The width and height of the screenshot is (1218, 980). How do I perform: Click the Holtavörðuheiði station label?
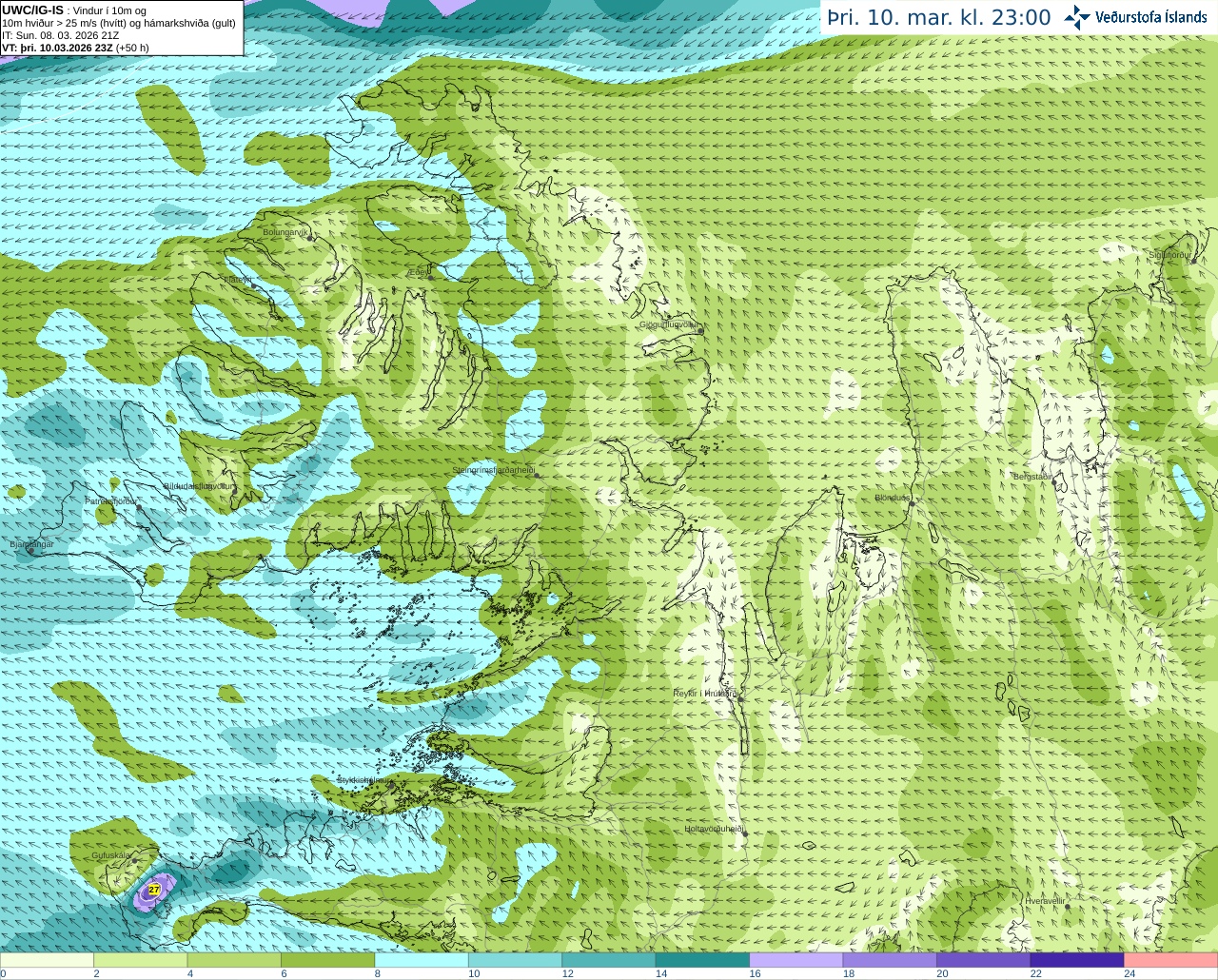714,829
